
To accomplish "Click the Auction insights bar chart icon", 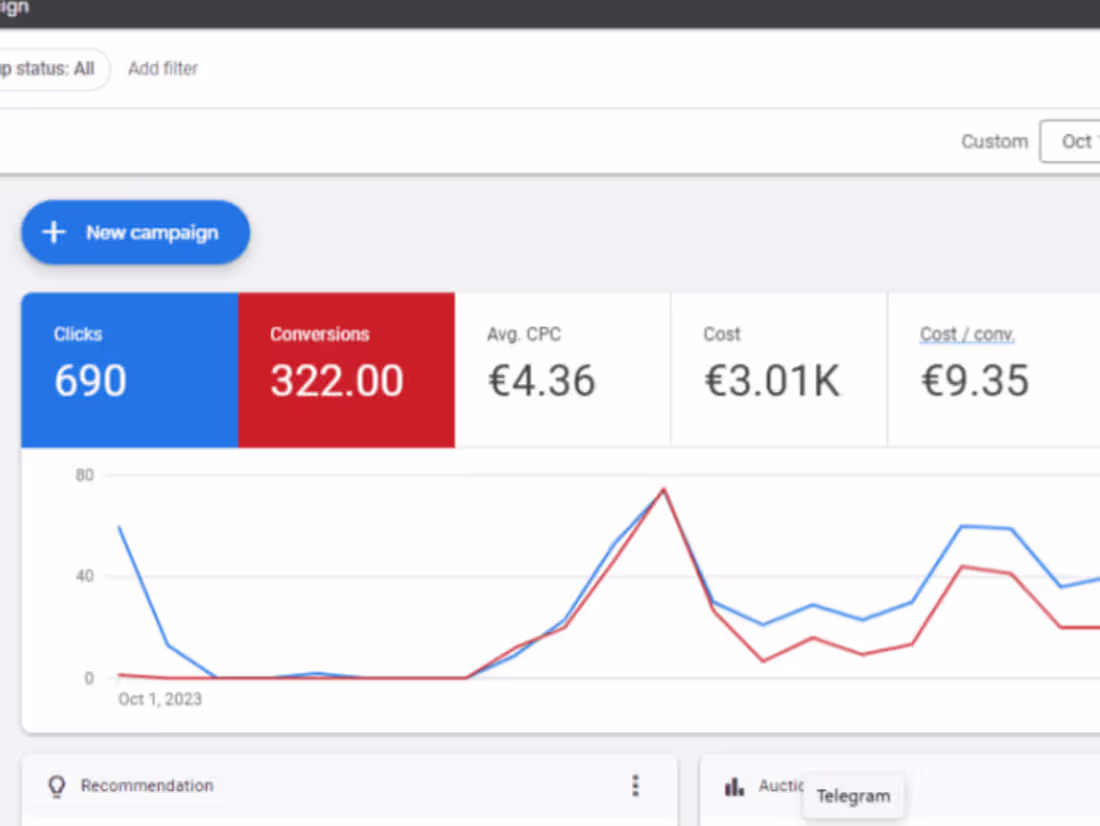I will [x=734, y=786].
